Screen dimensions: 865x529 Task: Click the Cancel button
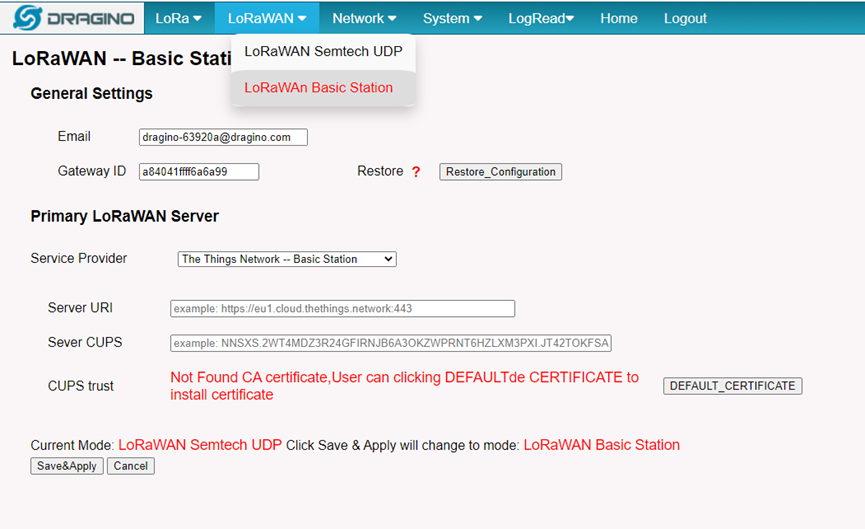pyautogui.click(x=131, y=466)
